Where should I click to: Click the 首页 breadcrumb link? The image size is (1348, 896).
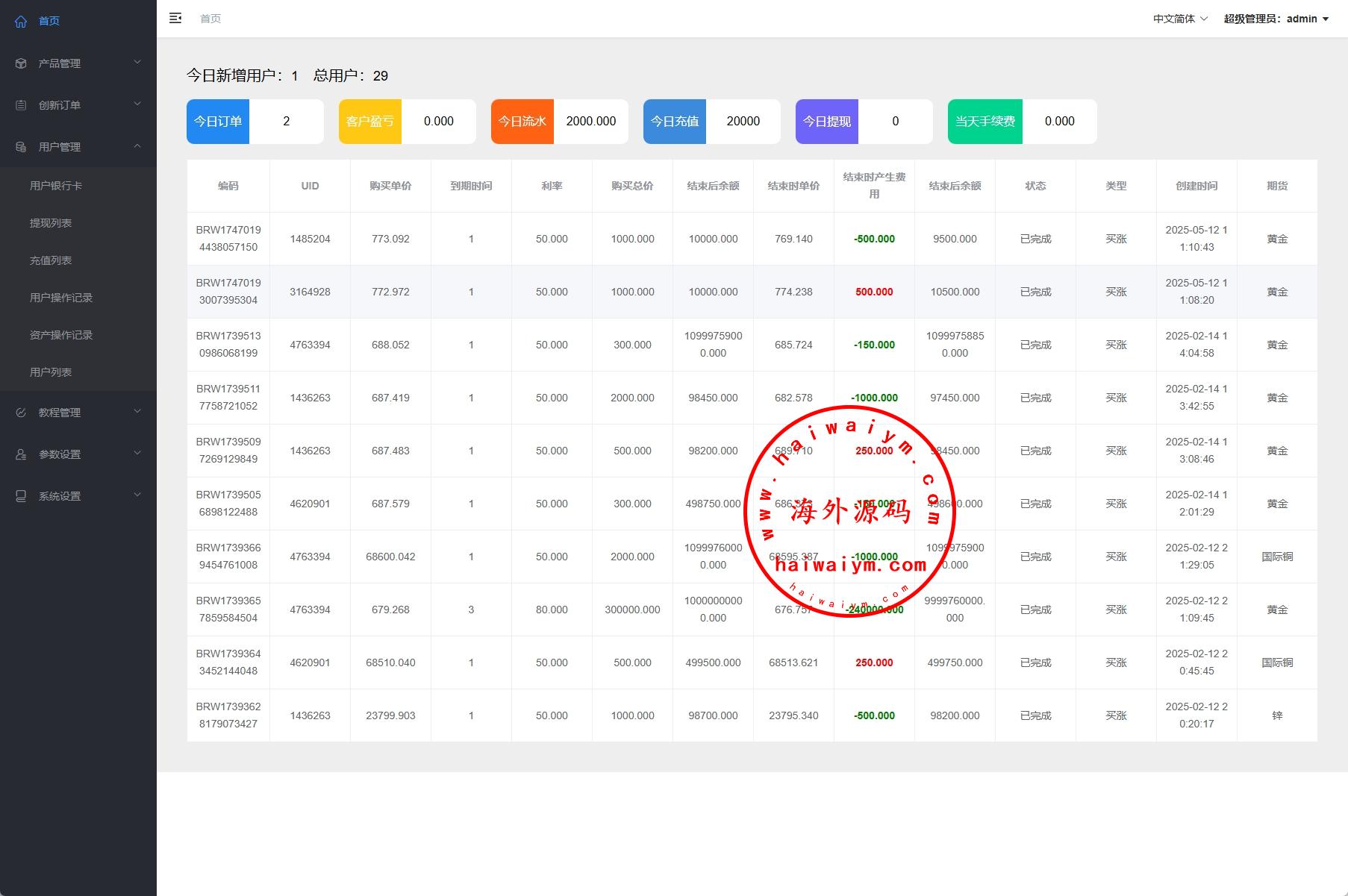coord(210,19)
